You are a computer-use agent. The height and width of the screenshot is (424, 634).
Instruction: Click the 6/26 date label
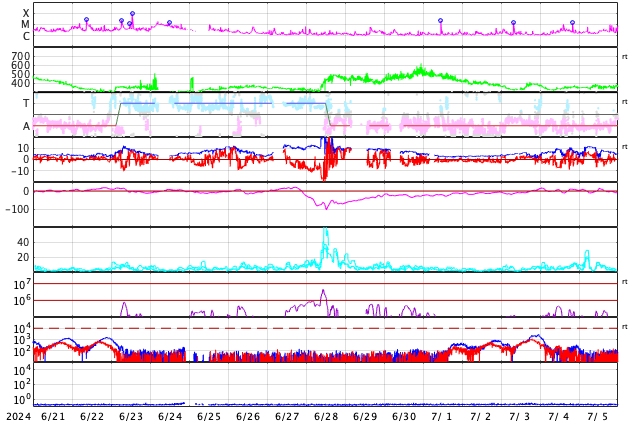click(x=248, y=417)
